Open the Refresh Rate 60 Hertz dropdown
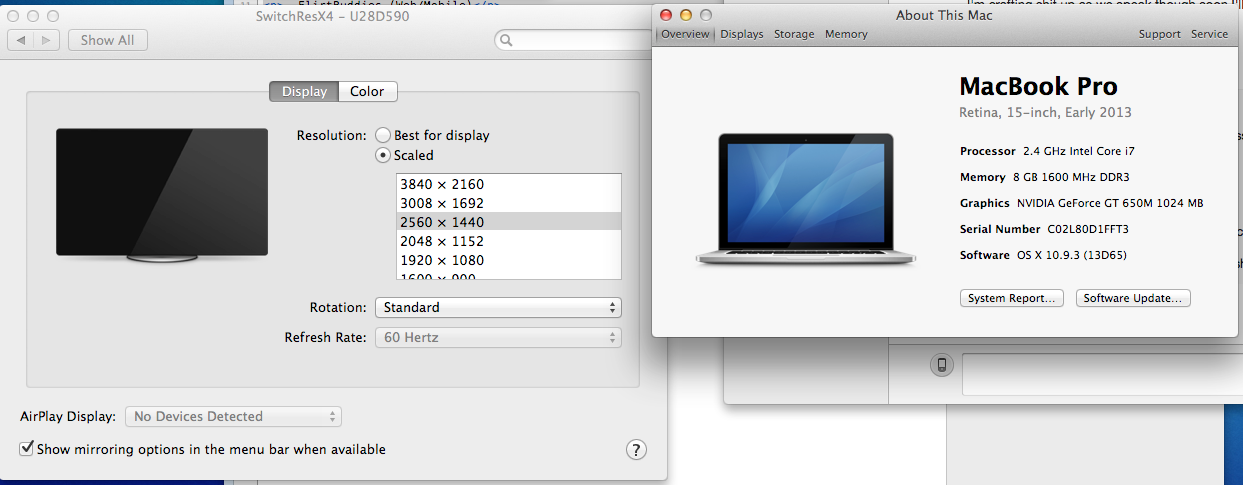The height and width of the screenshot is (485, 1243). [x=498, y=337]
